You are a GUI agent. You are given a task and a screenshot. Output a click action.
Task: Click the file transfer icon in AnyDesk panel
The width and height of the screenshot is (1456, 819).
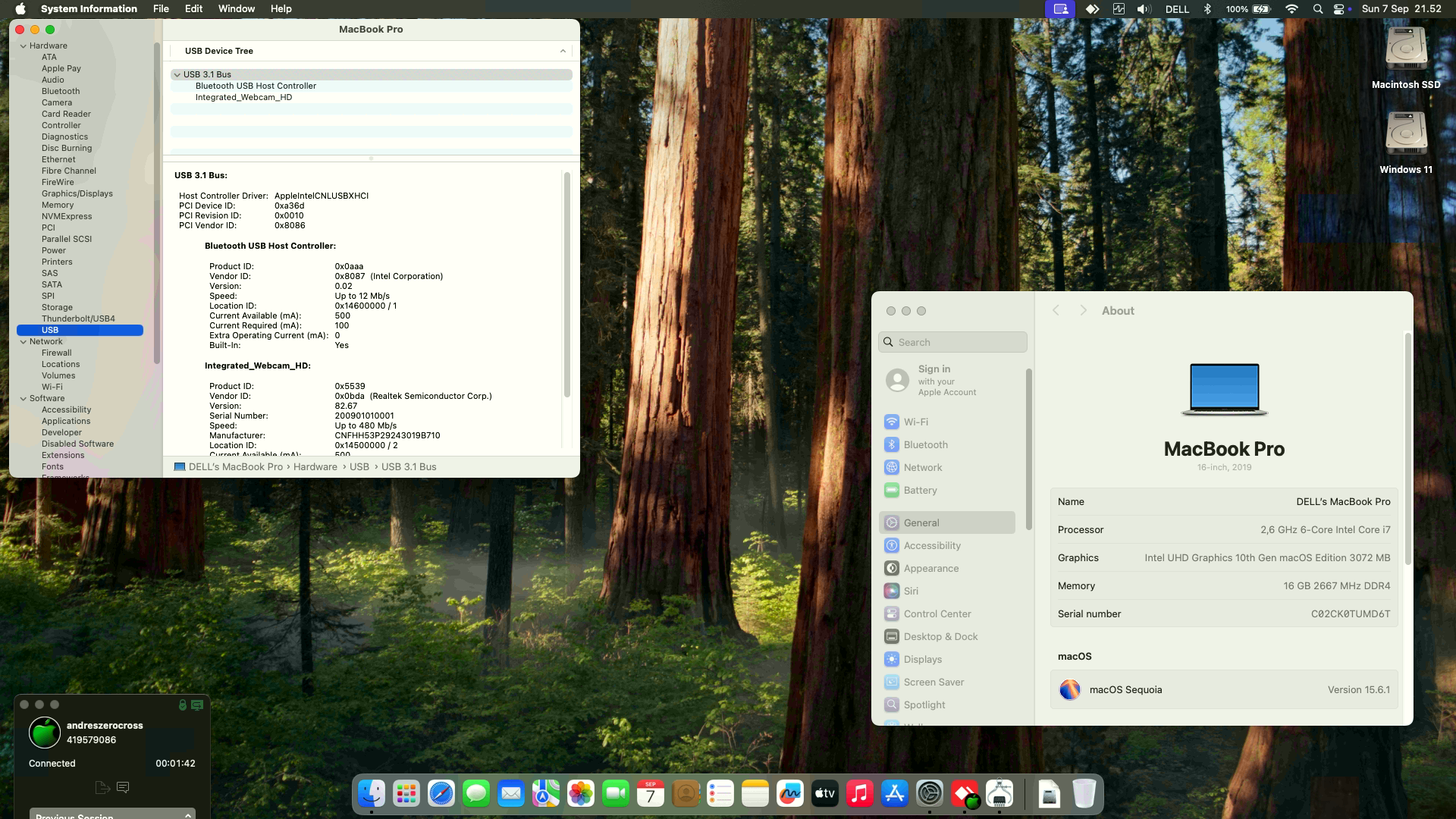(x=102, y=788)
